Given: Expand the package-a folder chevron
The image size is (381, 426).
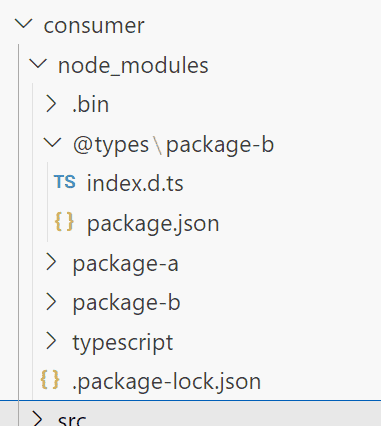Looking at the screenshot, I should [x=51, y=262].
